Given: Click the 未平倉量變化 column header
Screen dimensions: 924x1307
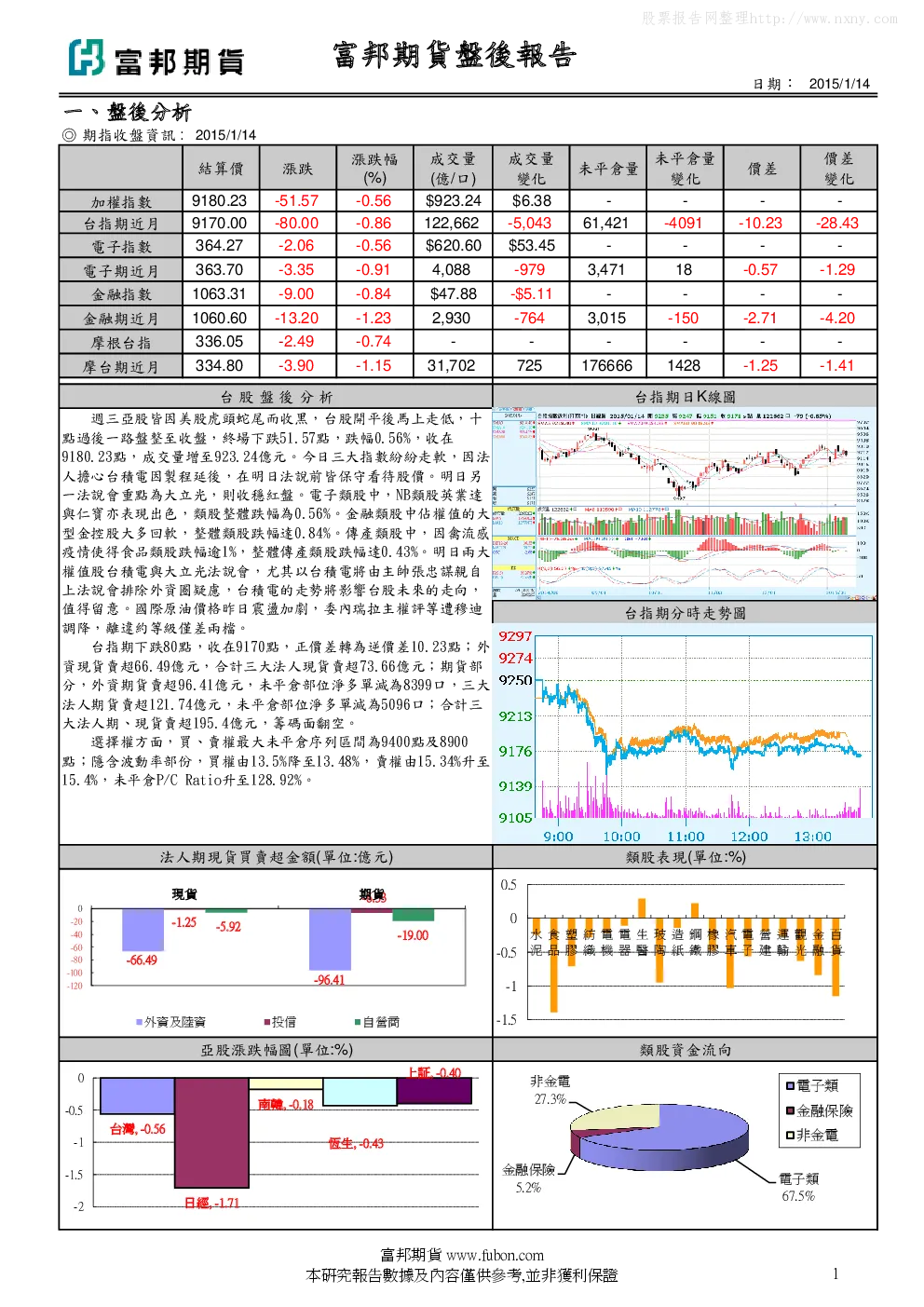Looking at the screenshot, I should [x=685, y=169].
